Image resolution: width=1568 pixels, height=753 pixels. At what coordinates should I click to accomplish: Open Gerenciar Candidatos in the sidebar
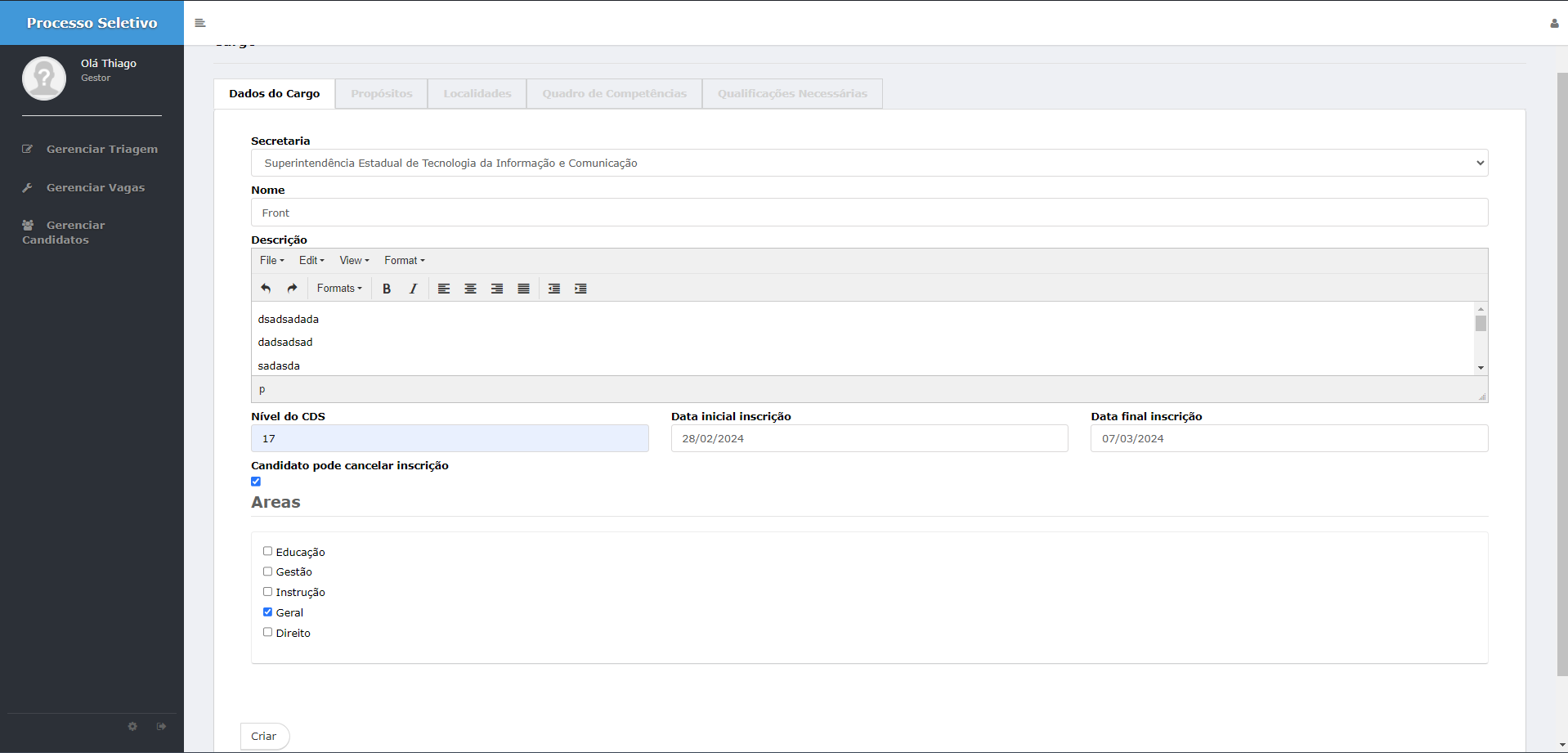pos(64,232)
